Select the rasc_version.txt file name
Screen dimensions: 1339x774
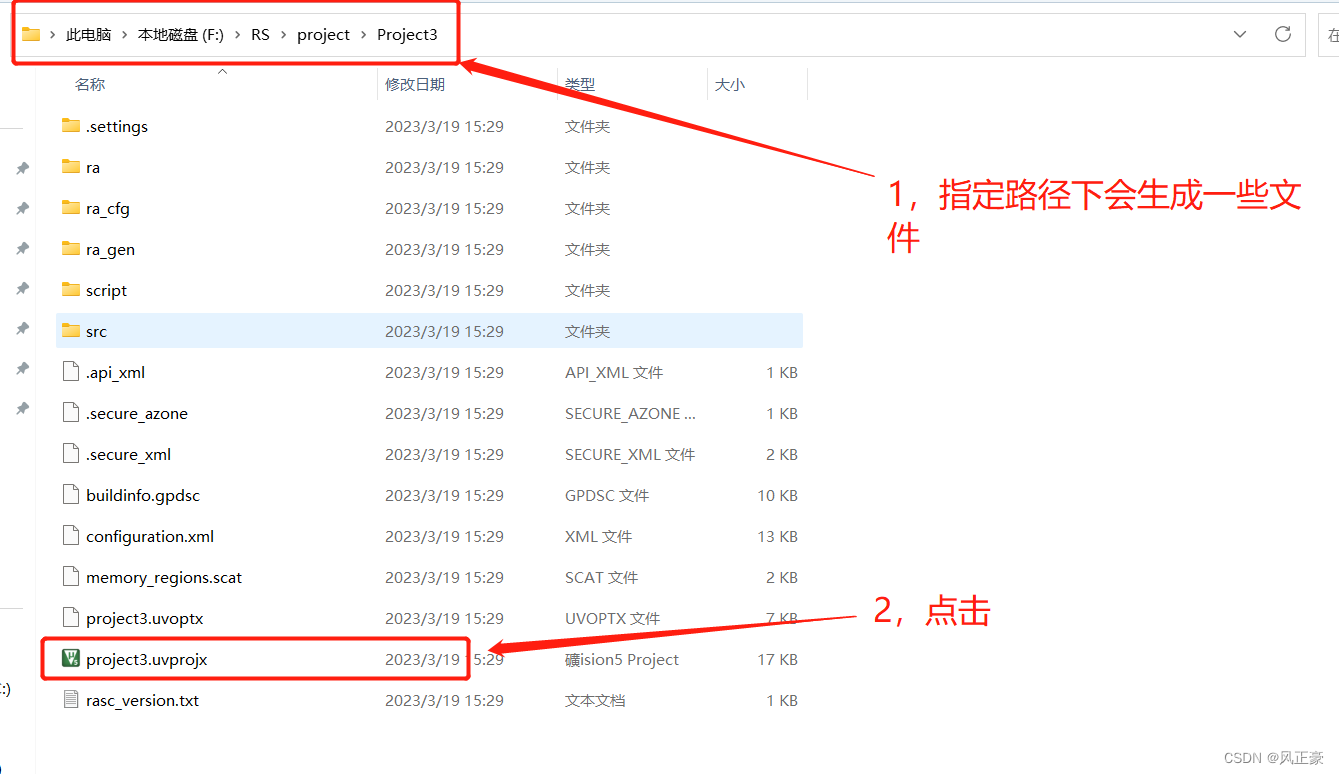click(x=143, y=701)
